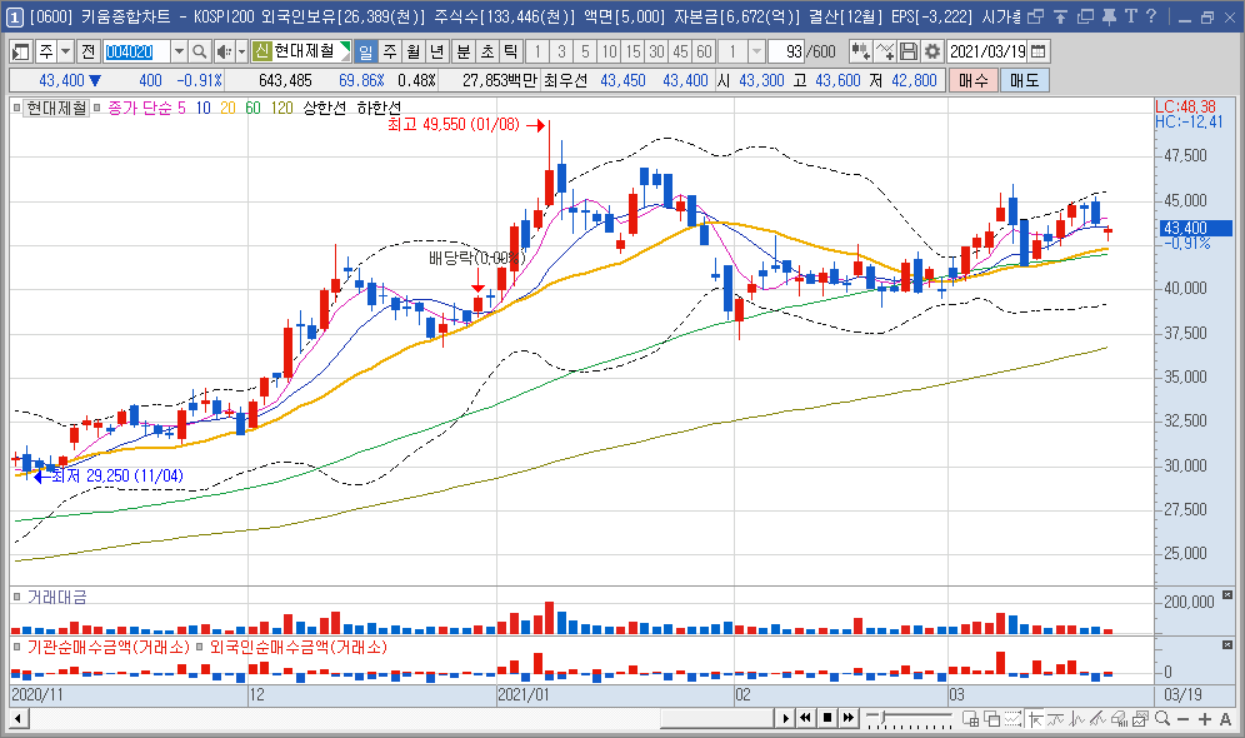Rewind the chart replay
1245x738 pixels.
click(x=806, y=718)
